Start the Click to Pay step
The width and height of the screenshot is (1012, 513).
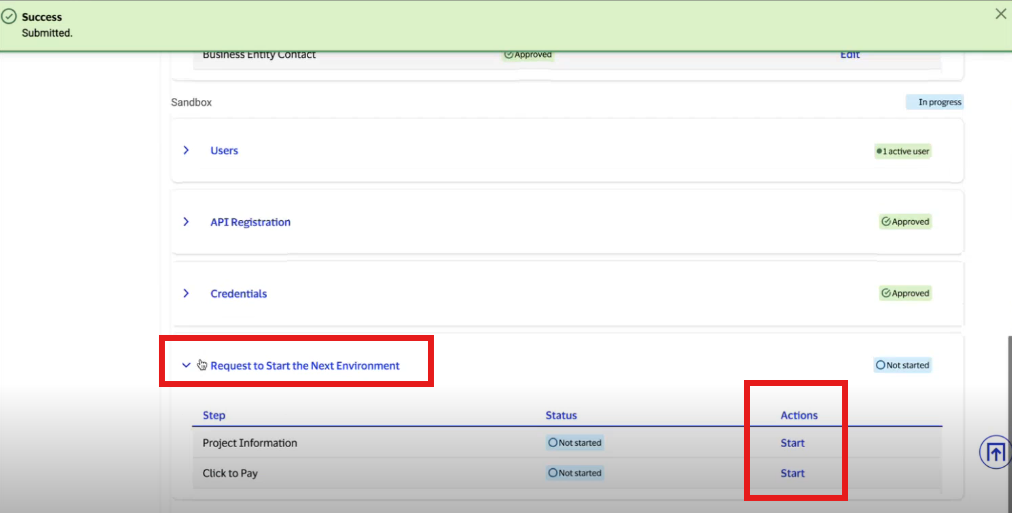pos(793,473)
